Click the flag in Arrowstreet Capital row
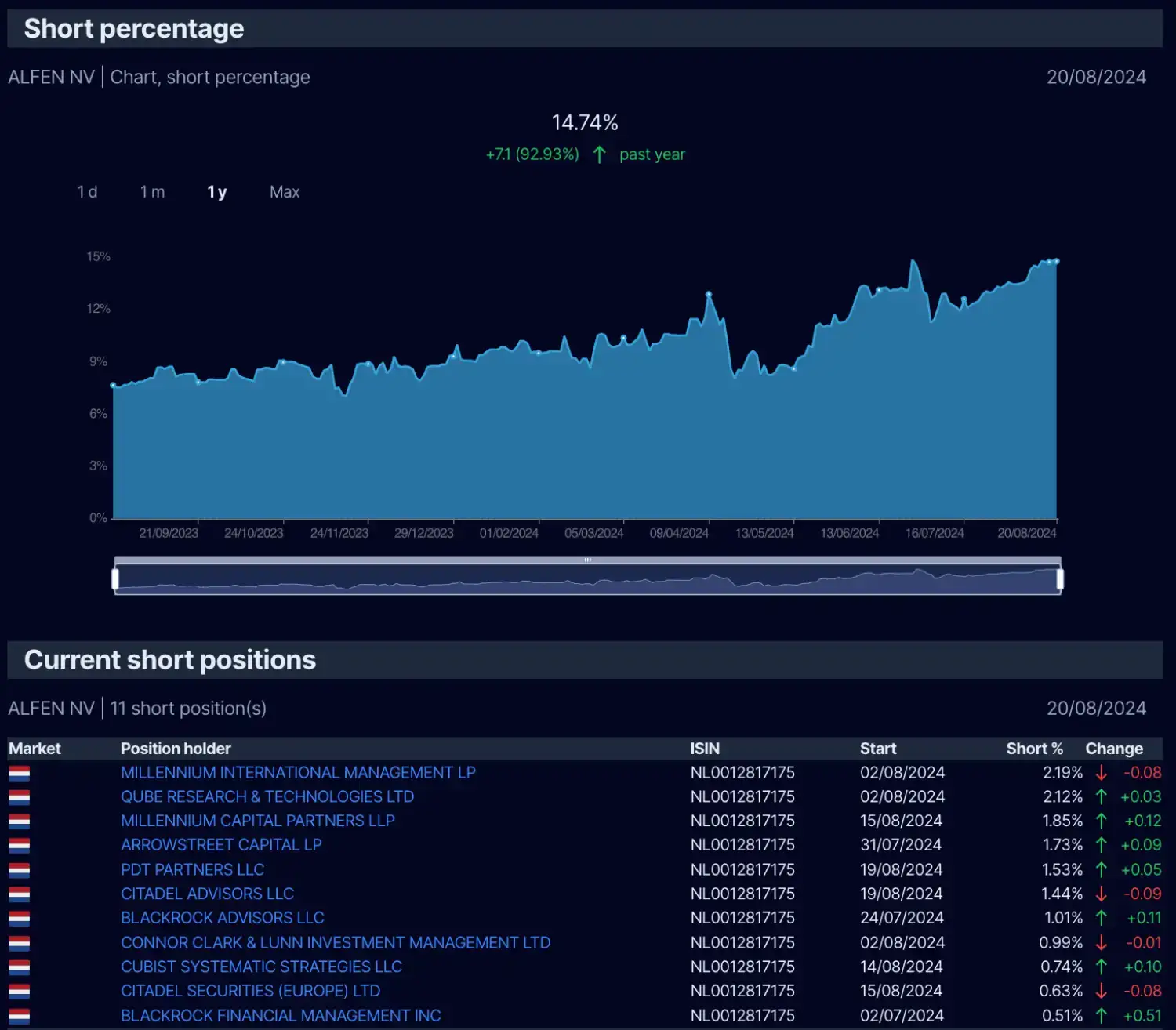1176x1030 pixels. 20,846
